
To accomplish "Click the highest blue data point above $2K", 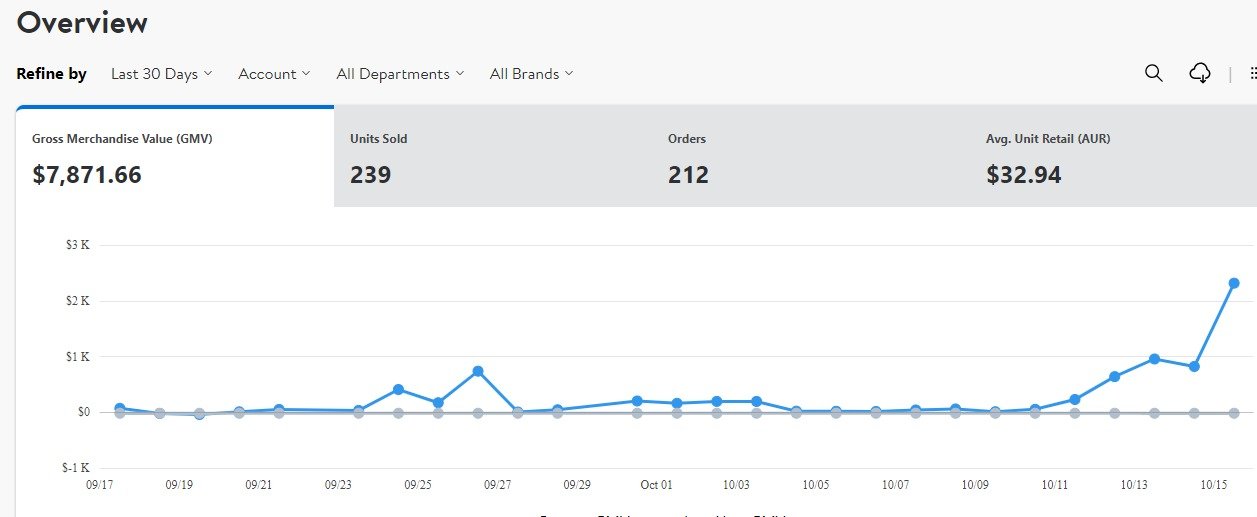I will (x=1234, y=283).
